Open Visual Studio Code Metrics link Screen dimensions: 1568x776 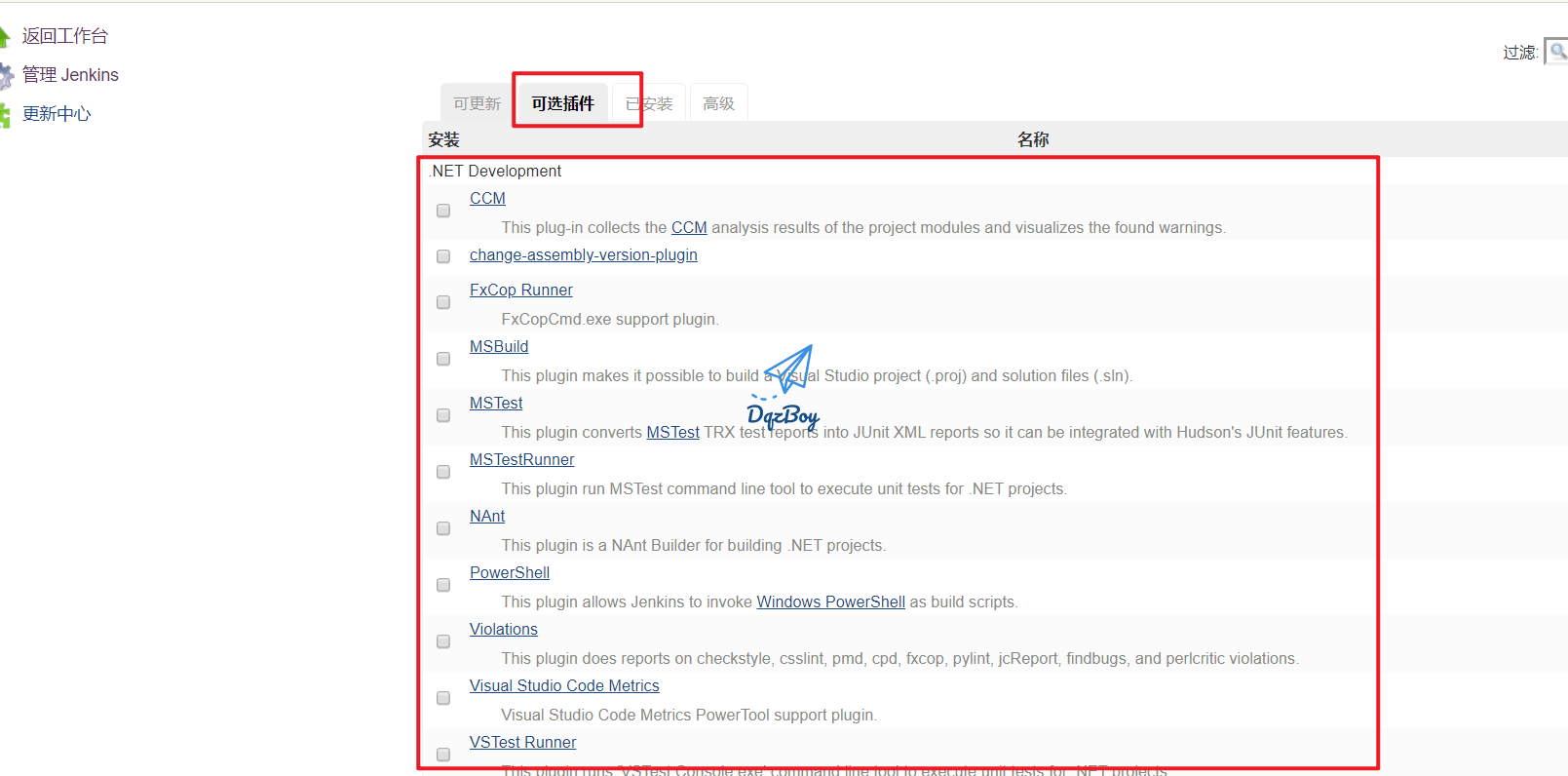564,685
